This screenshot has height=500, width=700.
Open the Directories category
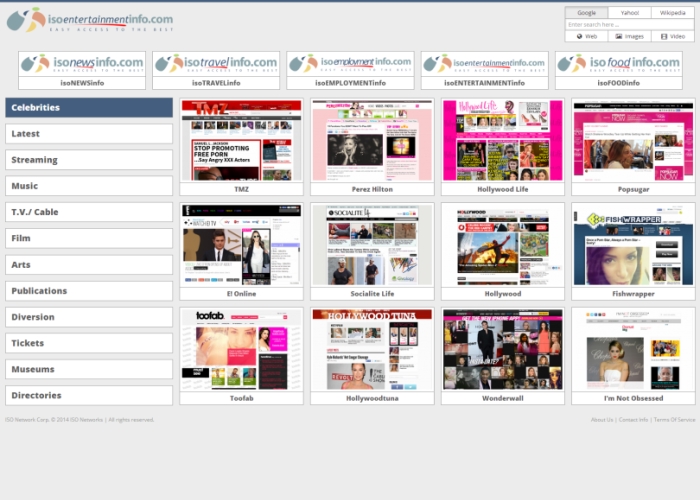[x=89, y=396]
